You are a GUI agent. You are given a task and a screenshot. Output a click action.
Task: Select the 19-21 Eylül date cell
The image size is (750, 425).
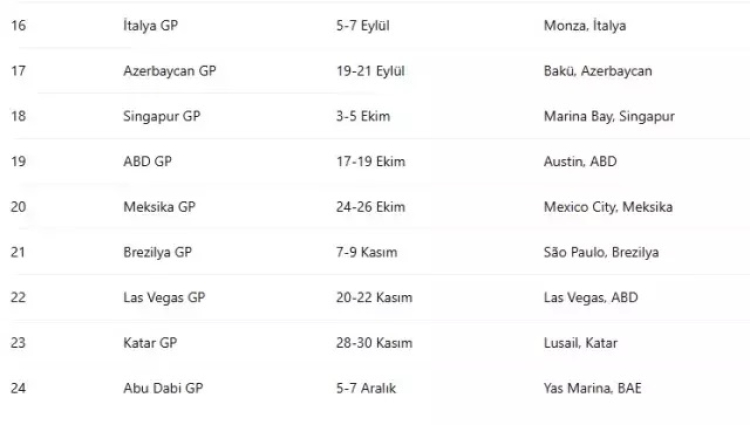(370, 71)
